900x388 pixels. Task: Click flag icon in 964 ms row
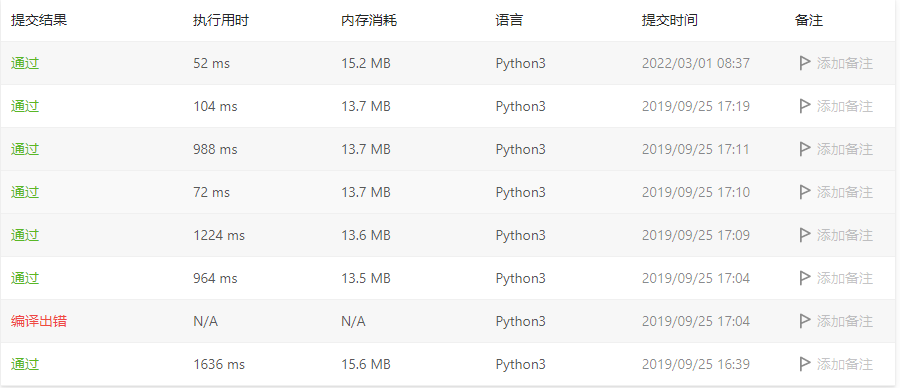(x=805, y=278)
